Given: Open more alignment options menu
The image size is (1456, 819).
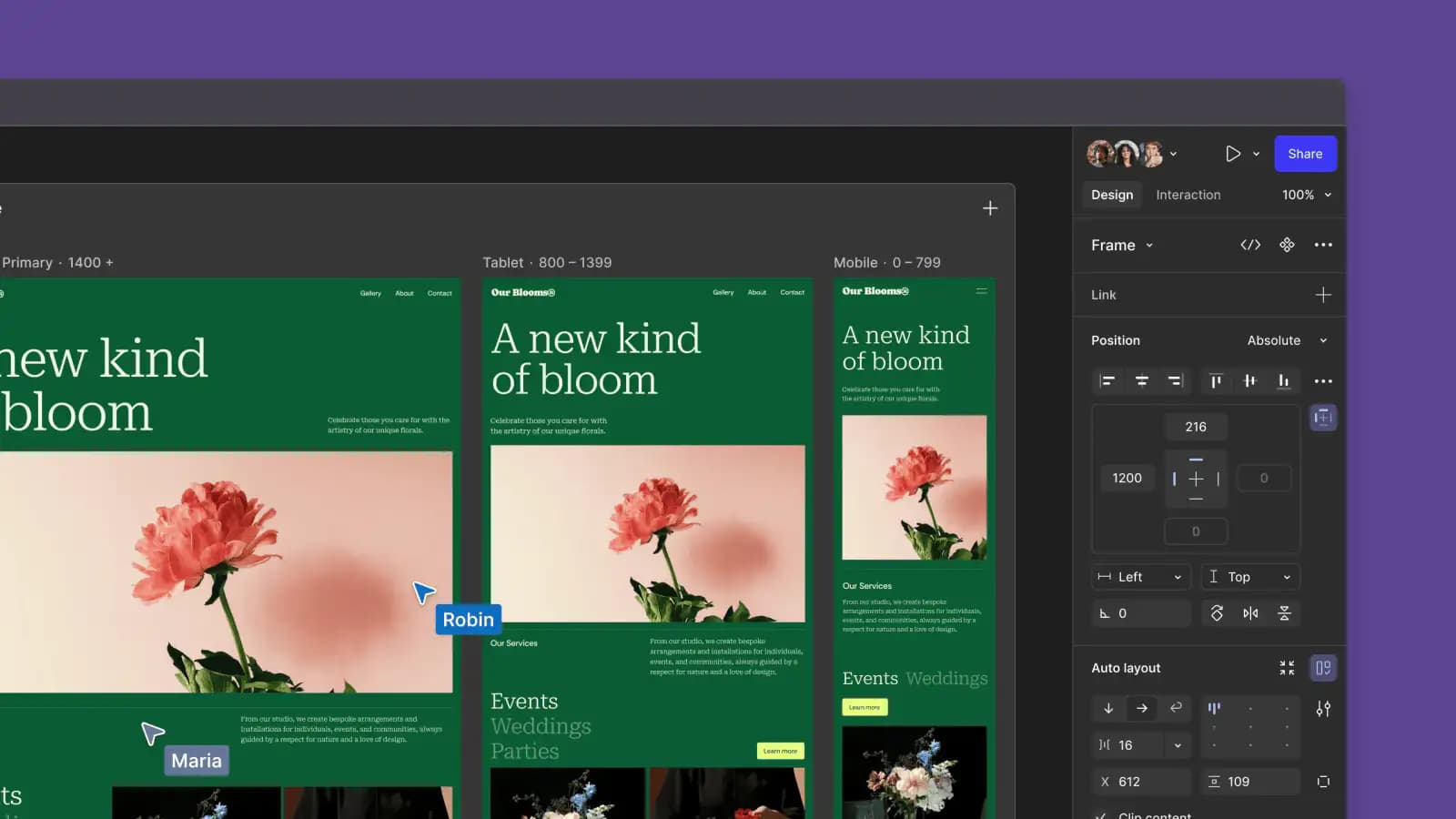Looking at the screenshot, I should (x=1323, y=381).
